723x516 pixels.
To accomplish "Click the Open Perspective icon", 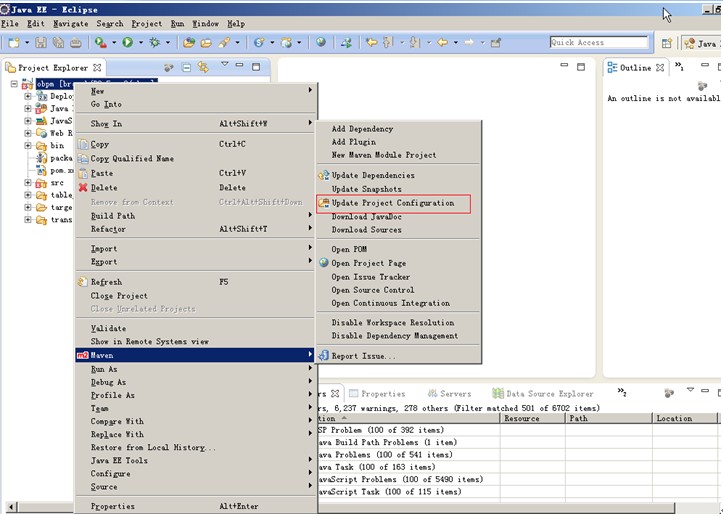I will [667, 43].
